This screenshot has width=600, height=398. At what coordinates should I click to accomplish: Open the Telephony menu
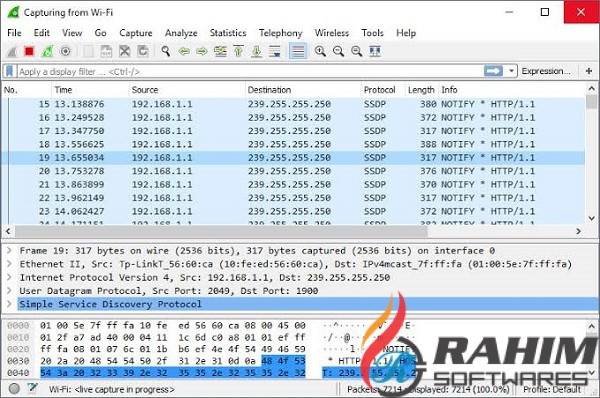280,33
